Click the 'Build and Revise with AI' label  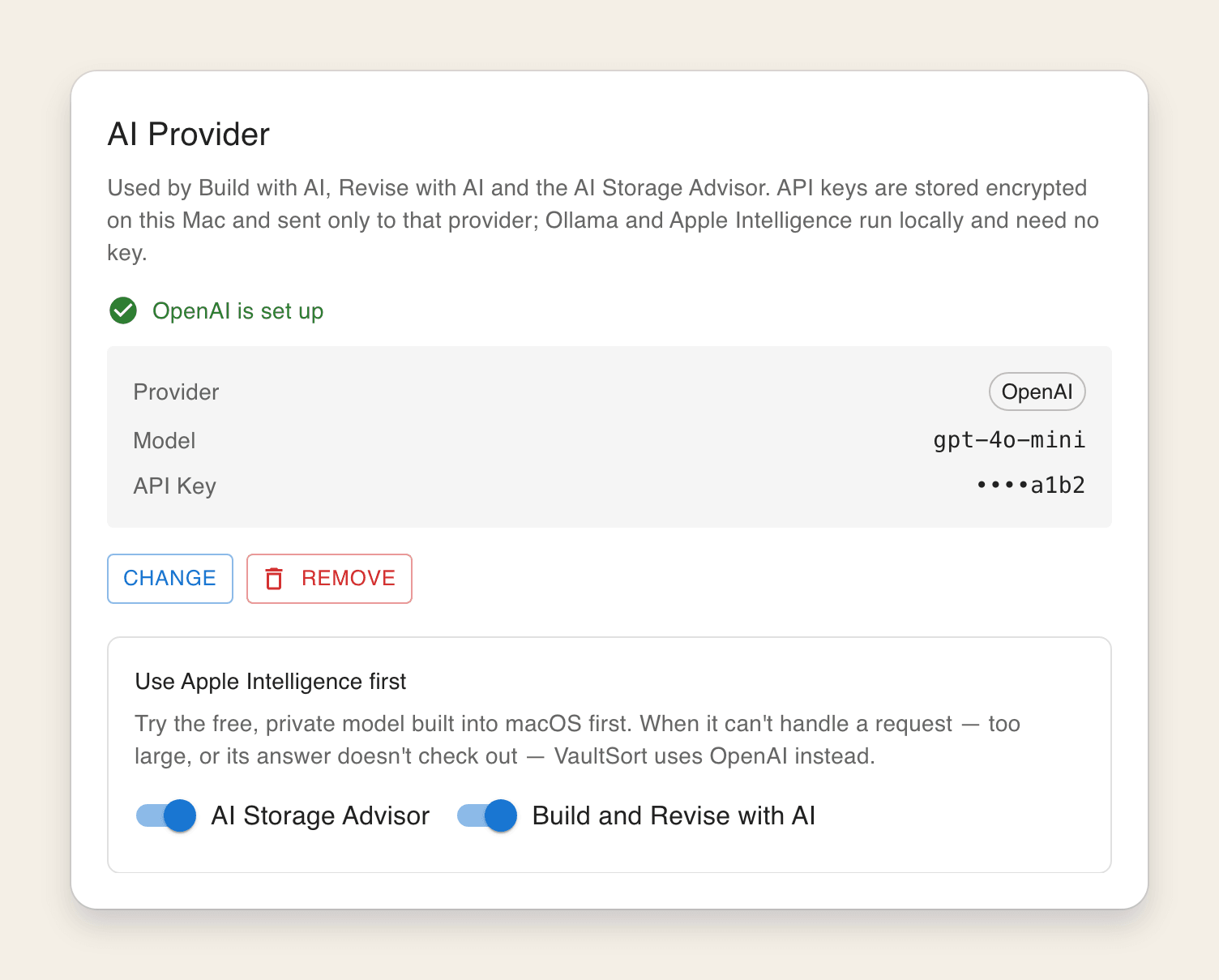674,815
